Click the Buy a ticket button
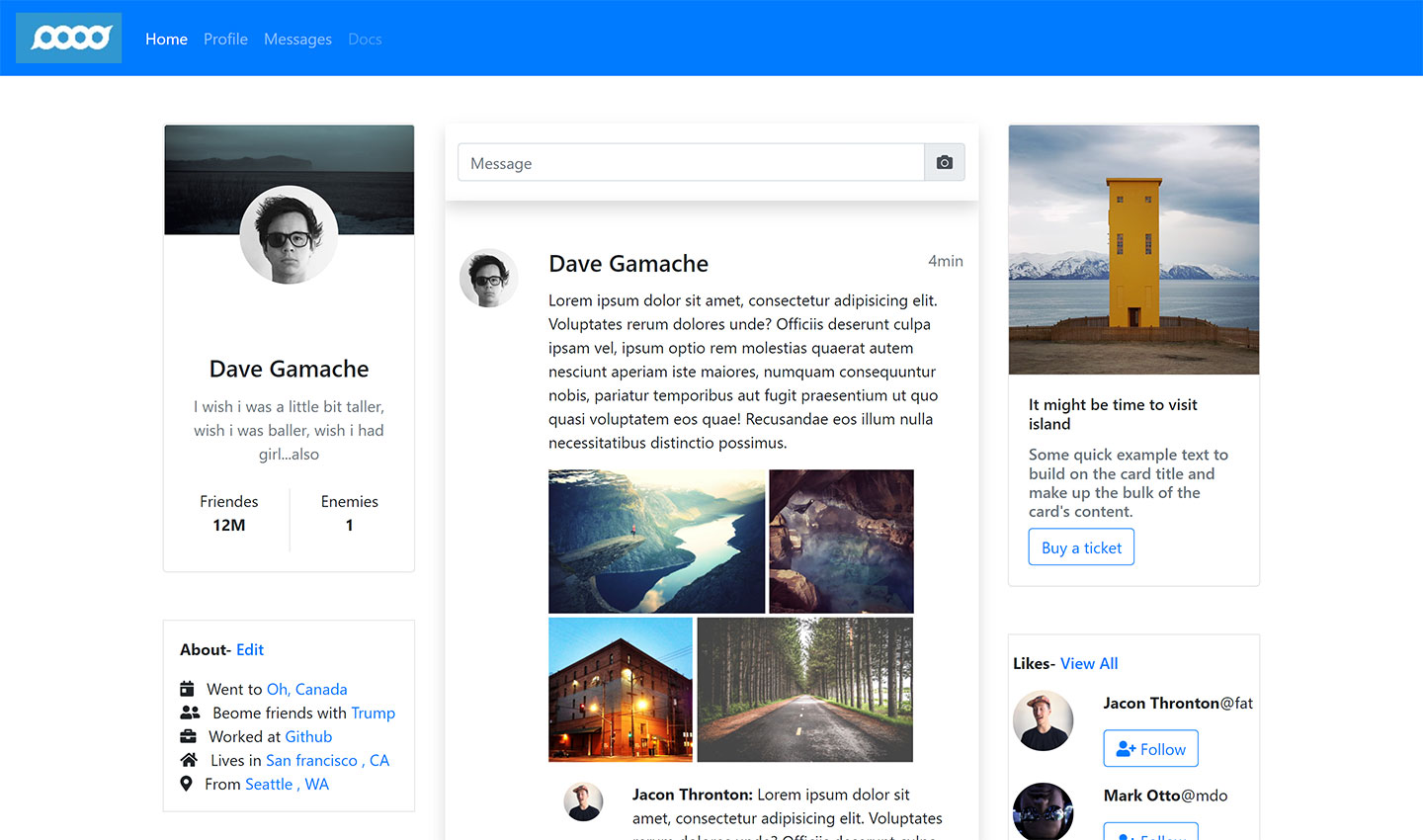 point(1081,547)
